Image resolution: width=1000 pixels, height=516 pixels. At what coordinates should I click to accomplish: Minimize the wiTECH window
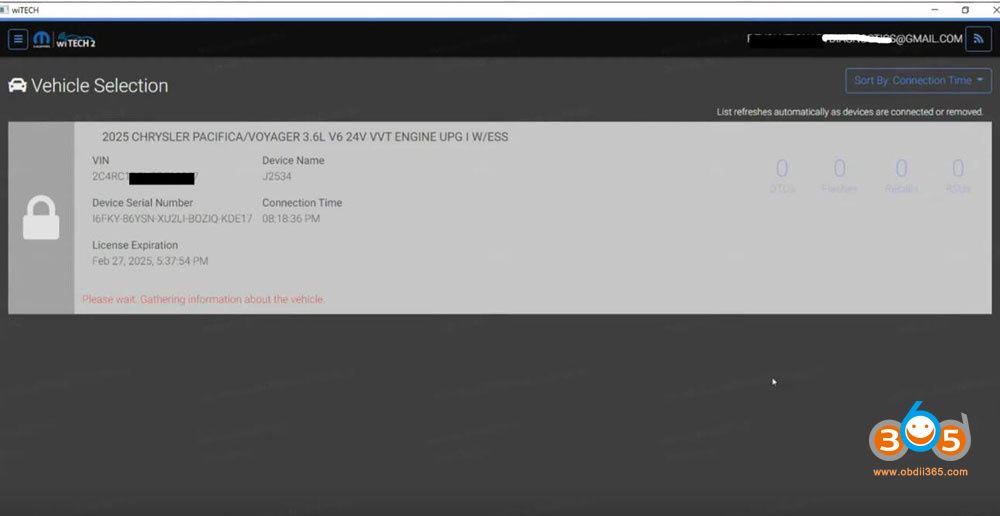tap(935, 10)
